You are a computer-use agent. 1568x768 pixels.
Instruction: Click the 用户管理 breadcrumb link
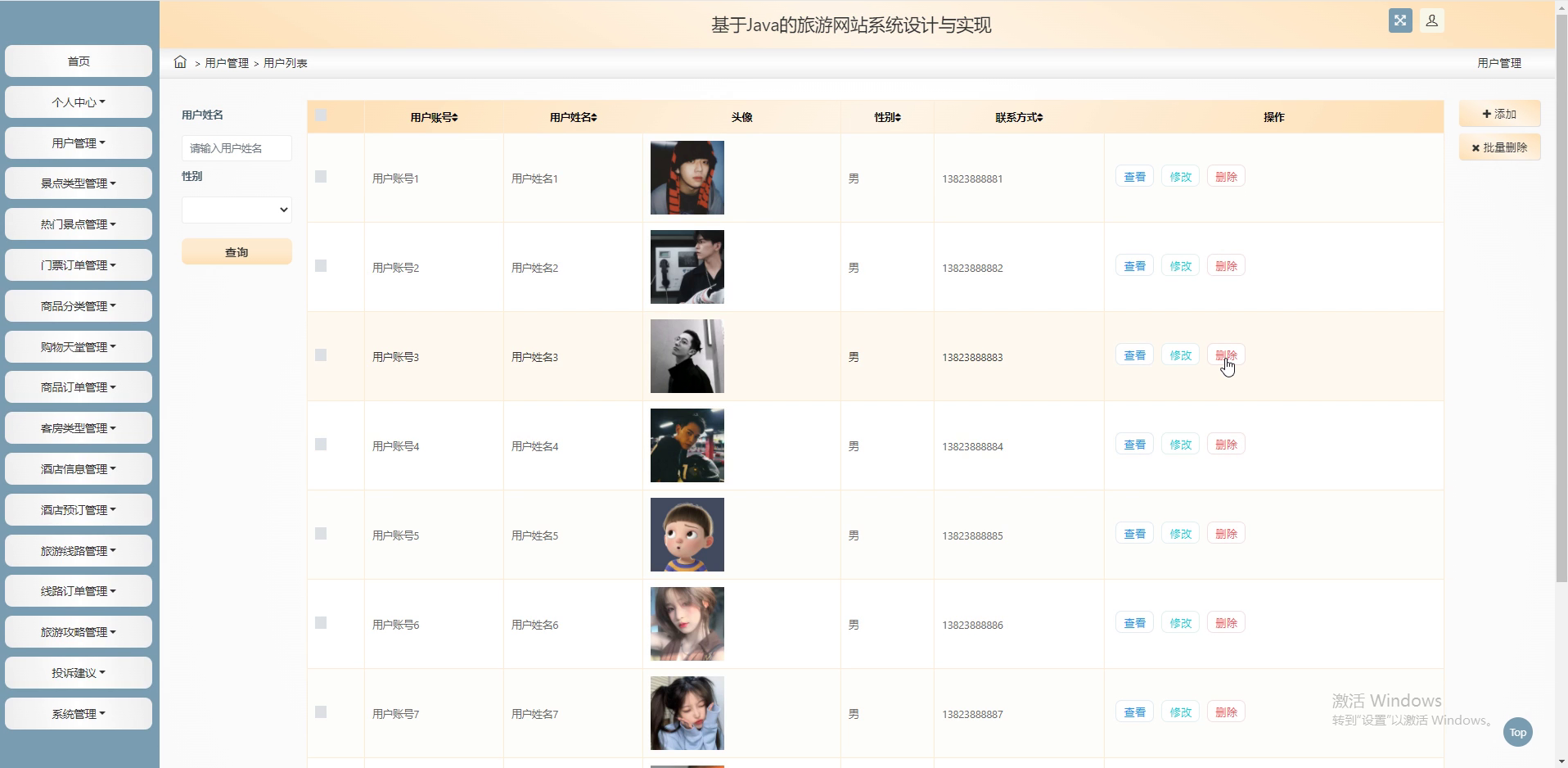227,63
